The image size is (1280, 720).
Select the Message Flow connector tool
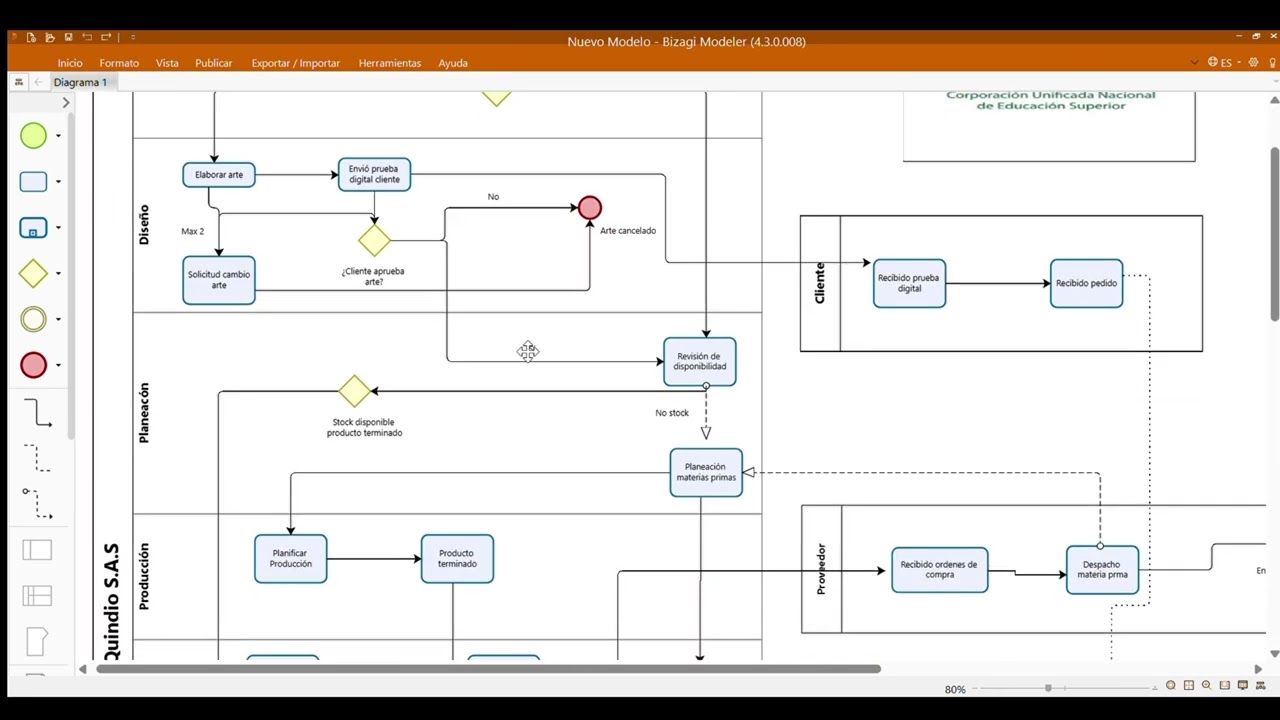[x=37, y=503]
